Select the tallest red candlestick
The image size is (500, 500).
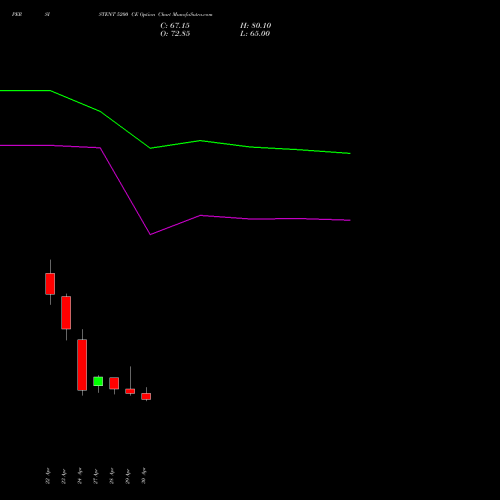[82, 365]
